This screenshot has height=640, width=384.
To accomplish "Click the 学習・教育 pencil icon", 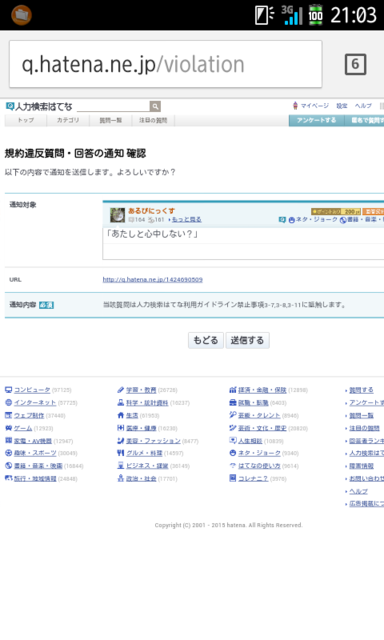I will tap(120, 390).
